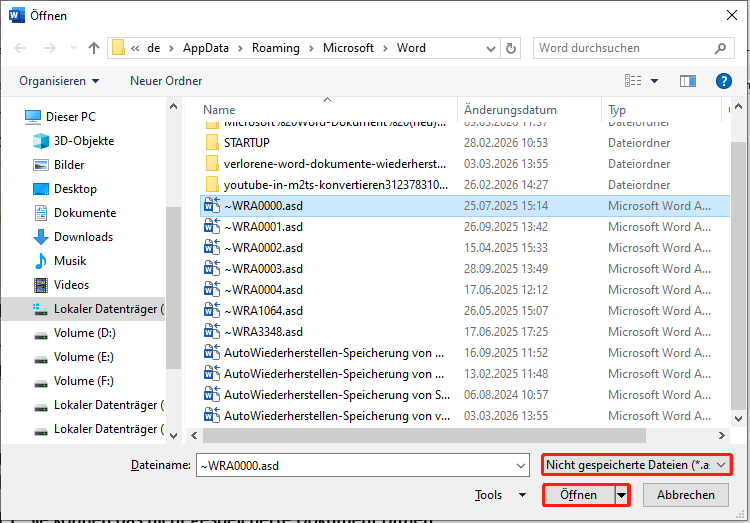Image resolution: width=750 pixels, height=523 pixels.
Task: Change the view layout icon
Action: coord(633,81)
